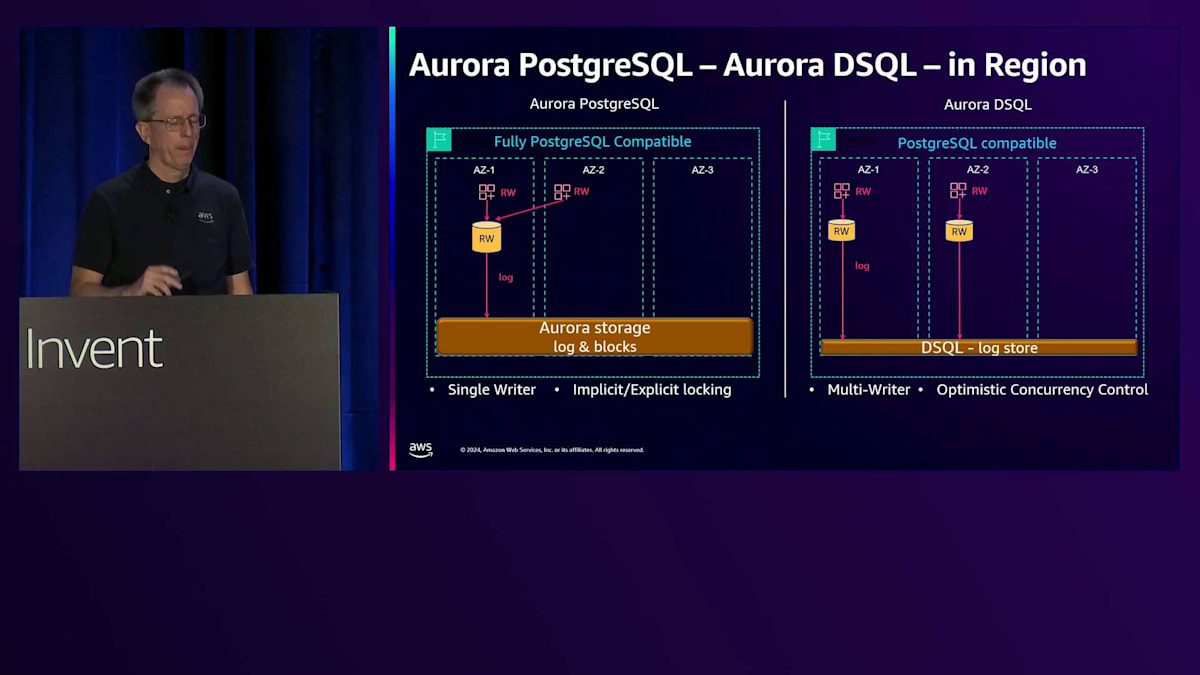This screenshot has width=1200, height=675.
Task: Select the AZ-2 application icon in the Aurora DSQL diagram
Action: tap(958, 191)
